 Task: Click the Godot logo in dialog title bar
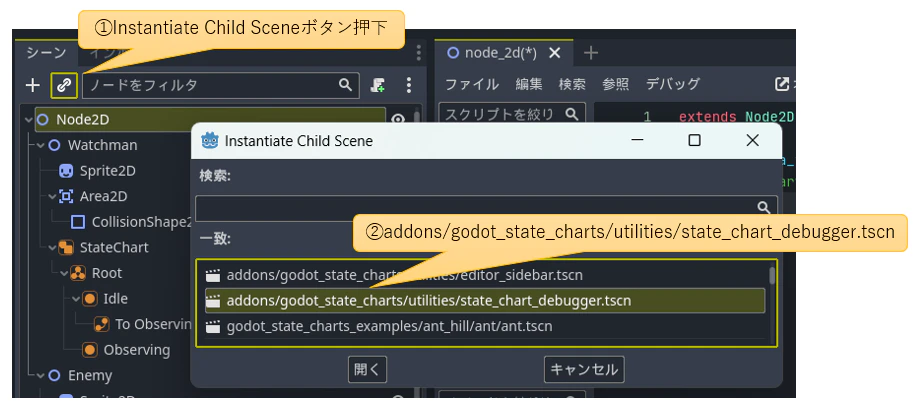click(x=210, y=141)
